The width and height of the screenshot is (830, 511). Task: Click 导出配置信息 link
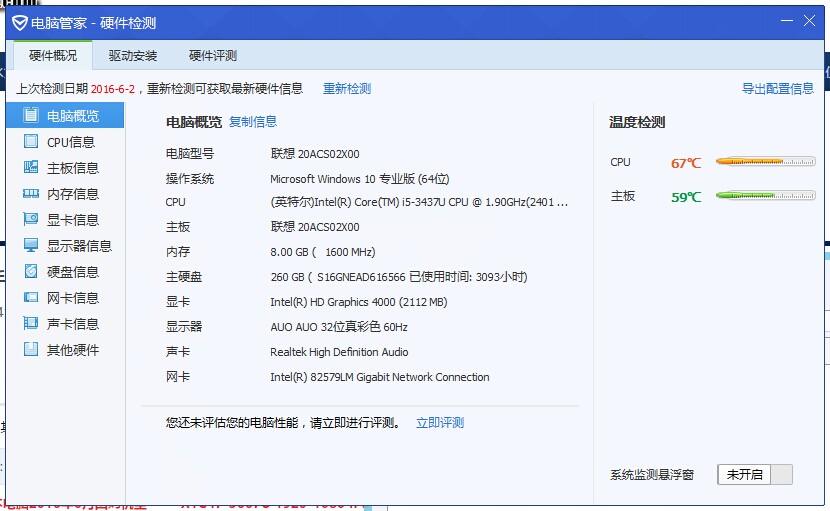pos(777,89)
